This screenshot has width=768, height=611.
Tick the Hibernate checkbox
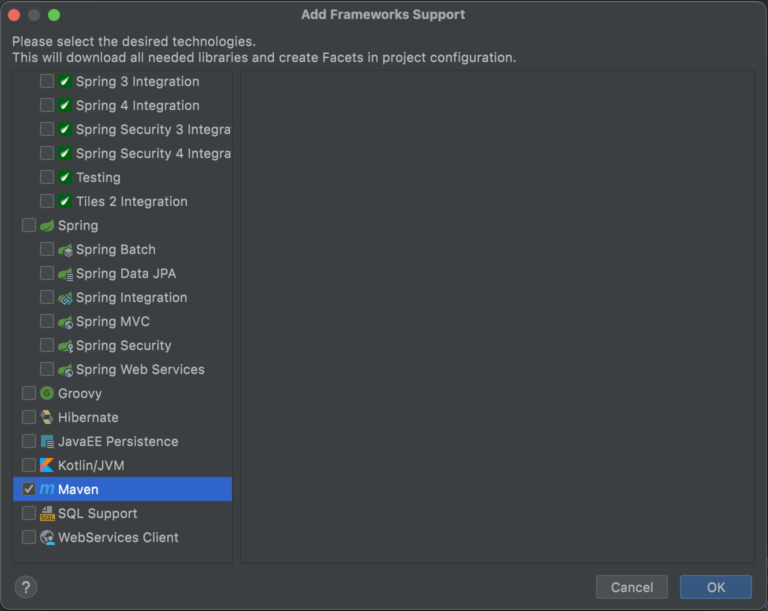tap(29, 417)
